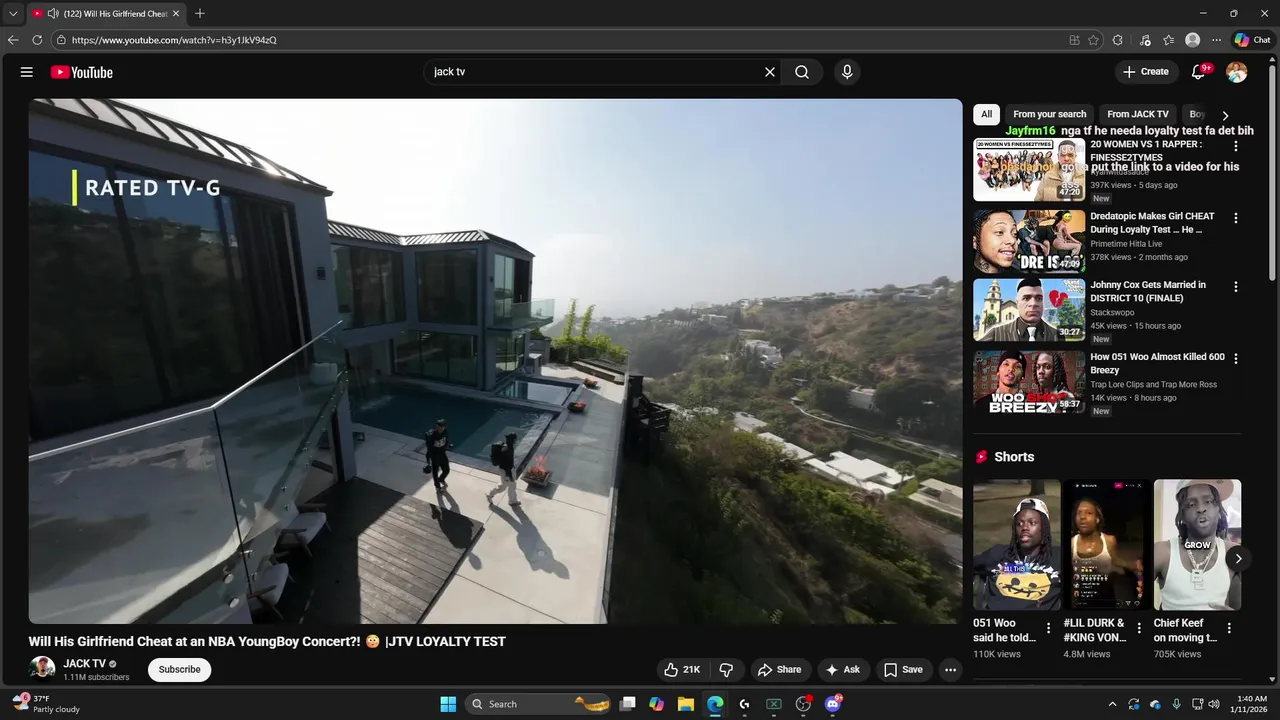Go to the YouTube home logo

click(82, 72)
